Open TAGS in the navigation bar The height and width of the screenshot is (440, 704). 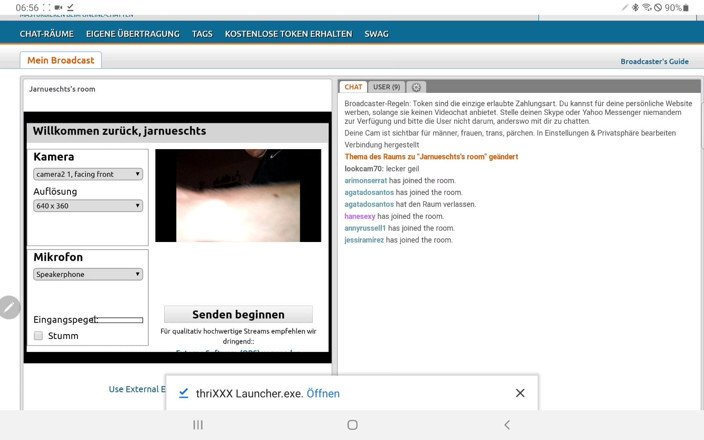coord(202,34)
